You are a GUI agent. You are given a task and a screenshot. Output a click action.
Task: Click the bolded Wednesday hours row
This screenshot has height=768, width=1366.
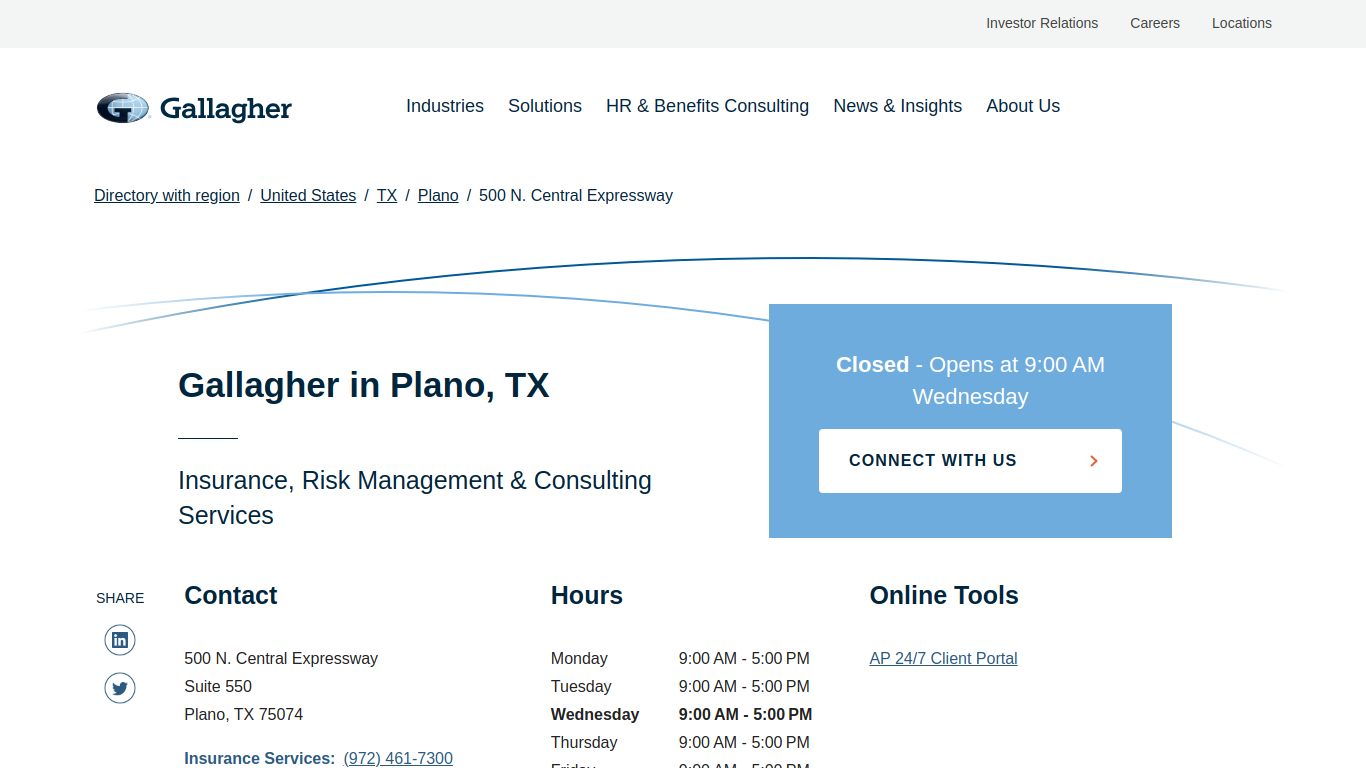pos(681,715)
